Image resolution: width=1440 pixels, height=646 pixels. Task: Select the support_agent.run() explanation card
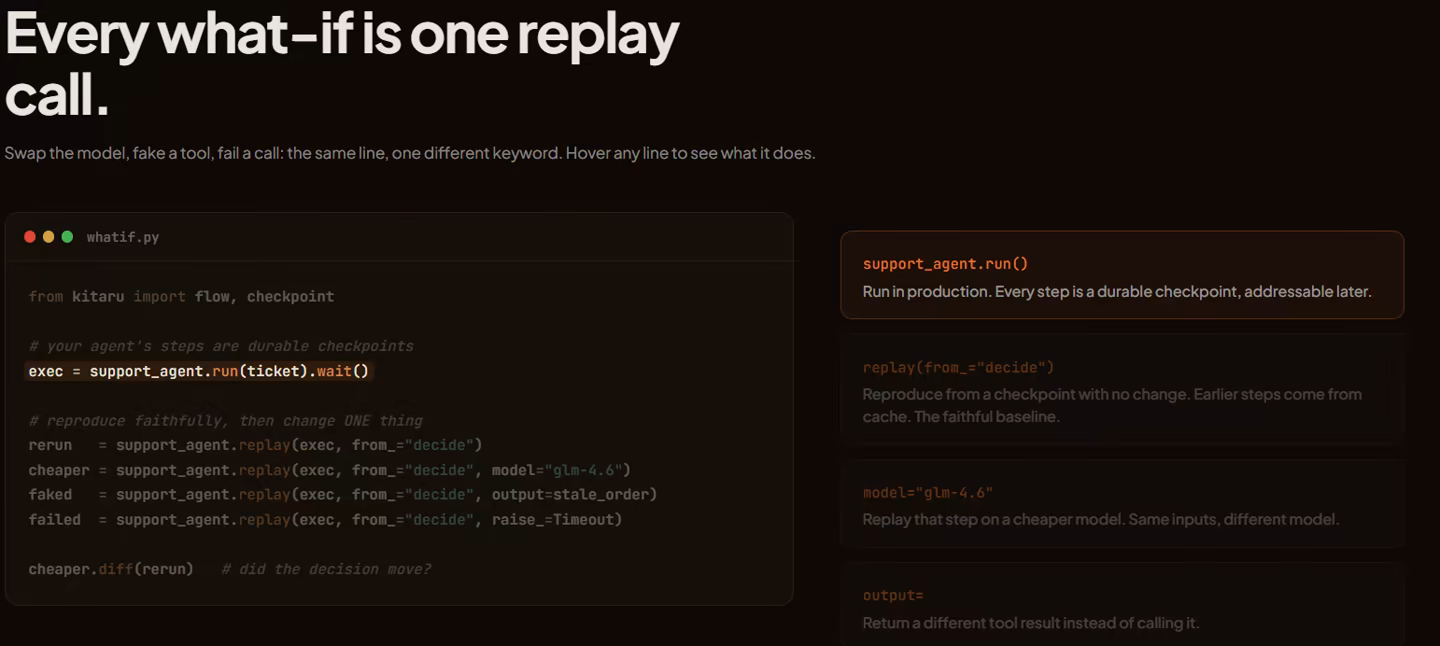click(x=1122, y=275)
